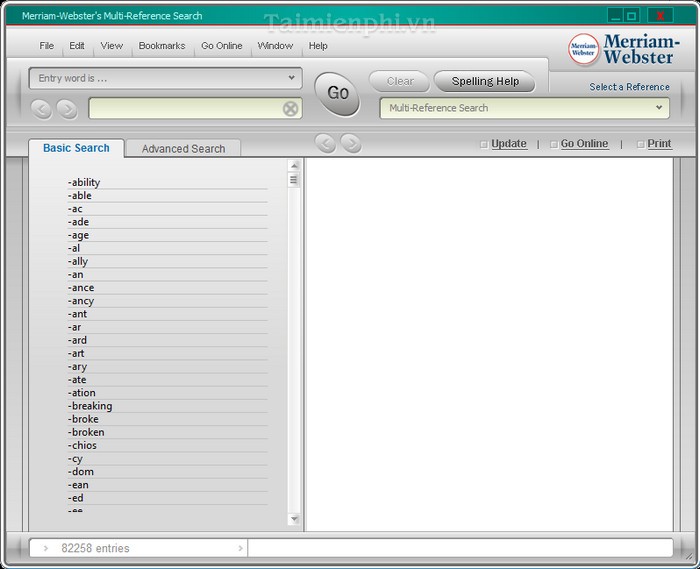
Task: Select '-ar' in the word list
Action: [x=75, y=327]
